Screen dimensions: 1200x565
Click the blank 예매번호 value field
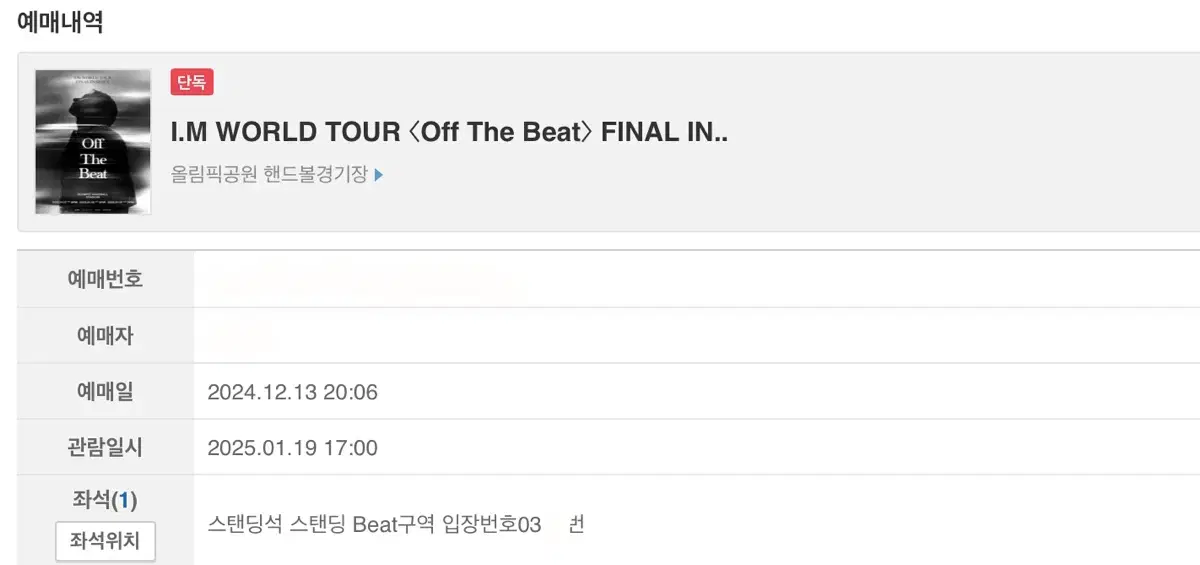[x=697, y=279]
